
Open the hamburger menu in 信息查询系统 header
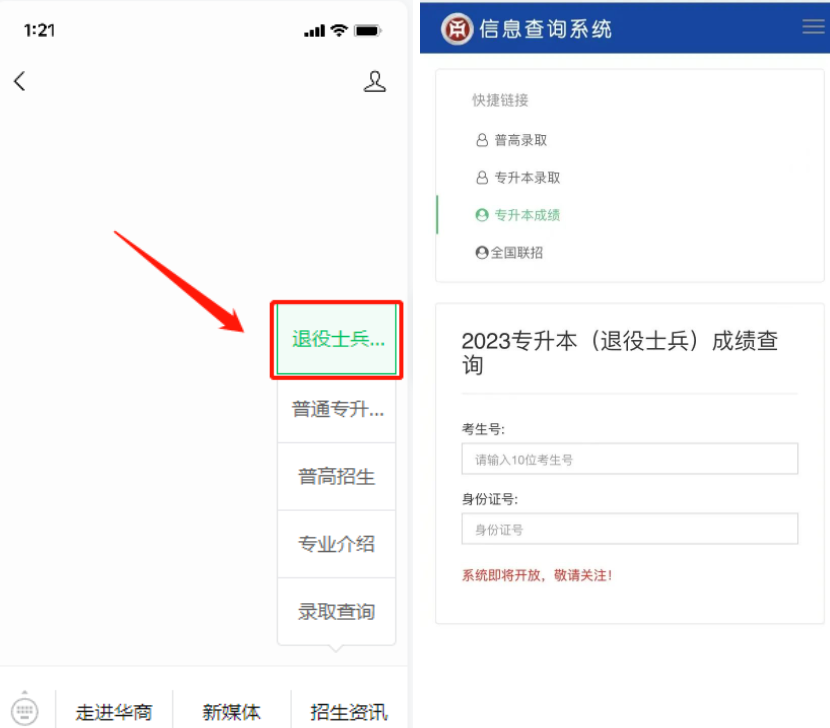click(x=812, y=27)
